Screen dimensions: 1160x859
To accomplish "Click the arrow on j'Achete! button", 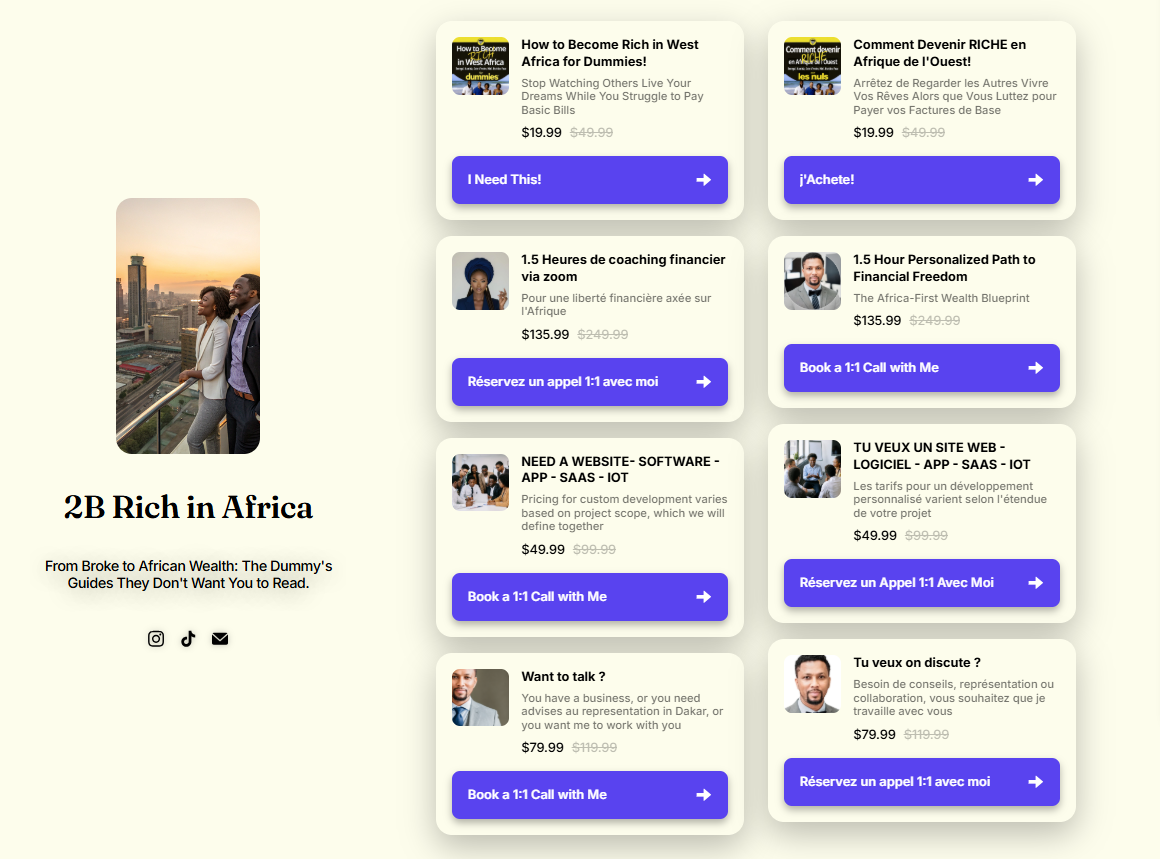I will [1036, 180].
